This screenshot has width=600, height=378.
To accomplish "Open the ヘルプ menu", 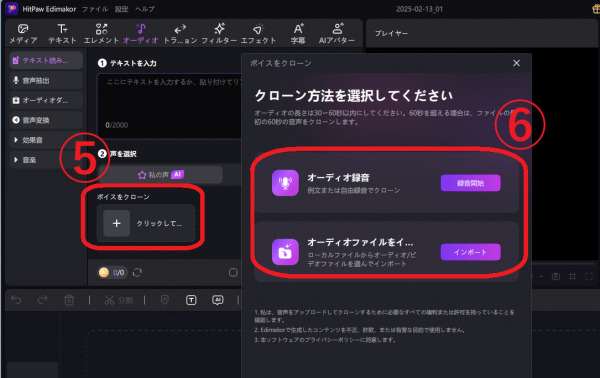I will pyautogui.click(x=145, y=9).
